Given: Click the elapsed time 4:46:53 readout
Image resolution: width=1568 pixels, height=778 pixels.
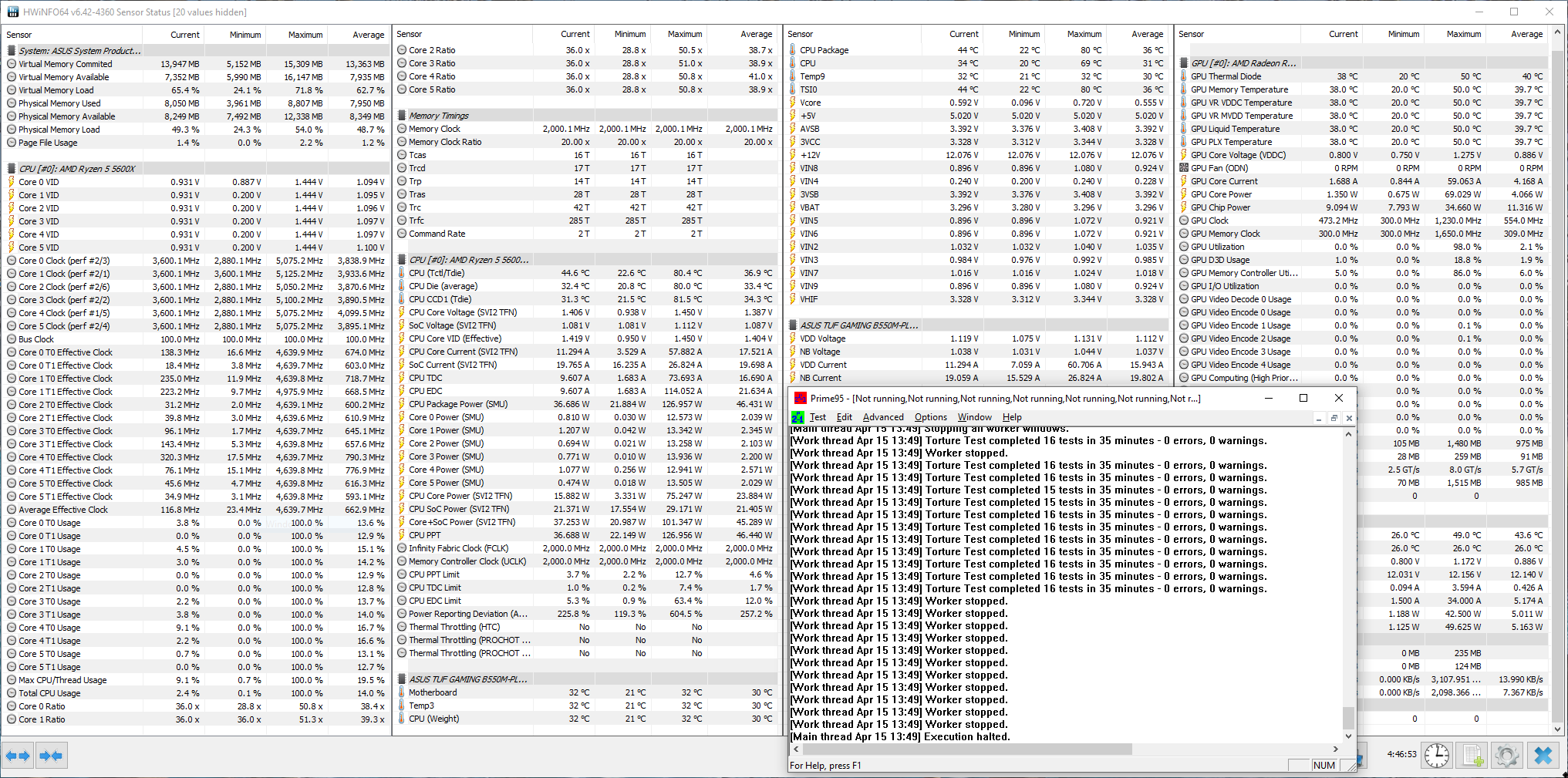Looking at the screenshot, I should pyautogui.click(x=1401, y=754).
